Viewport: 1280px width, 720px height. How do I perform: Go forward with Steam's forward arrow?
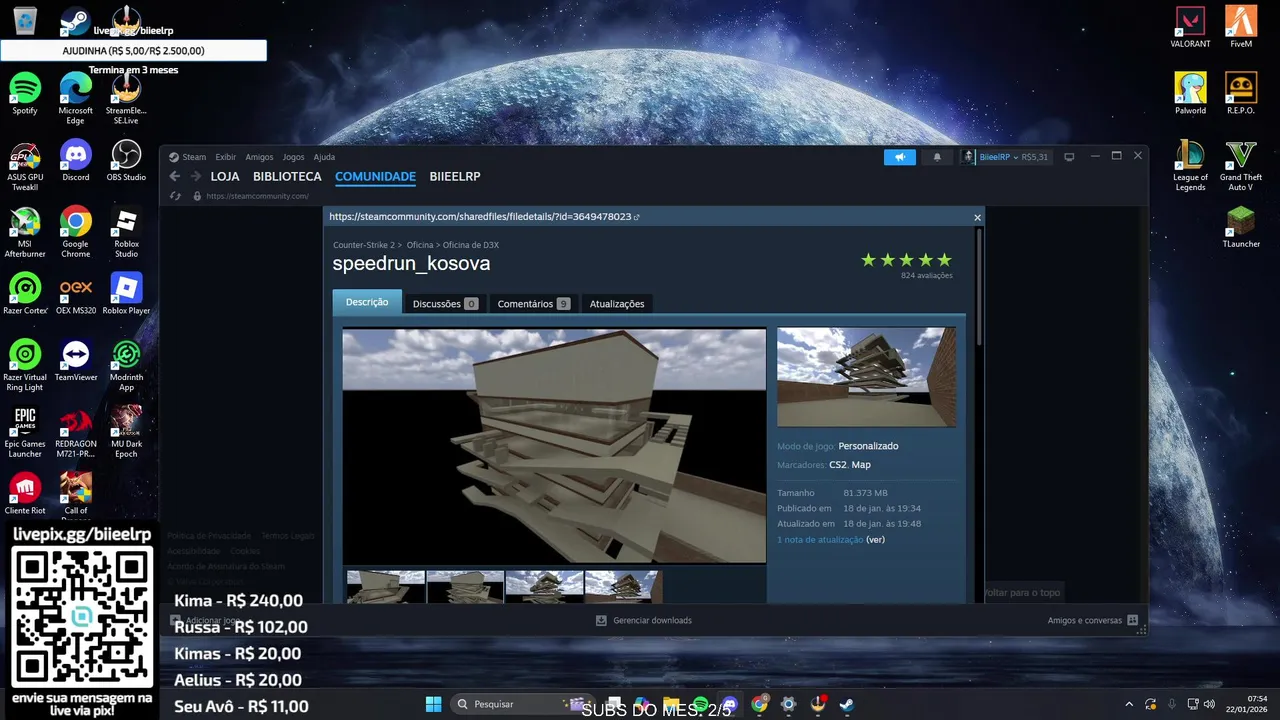pos(196,176)
